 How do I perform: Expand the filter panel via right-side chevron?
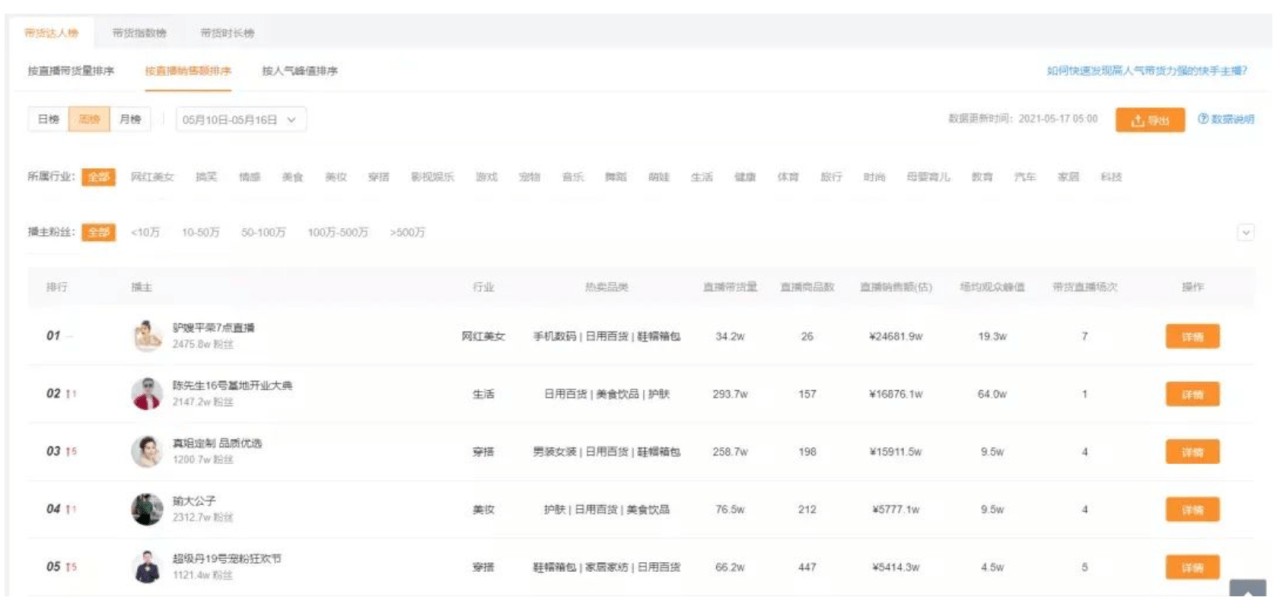(1247, 232)
